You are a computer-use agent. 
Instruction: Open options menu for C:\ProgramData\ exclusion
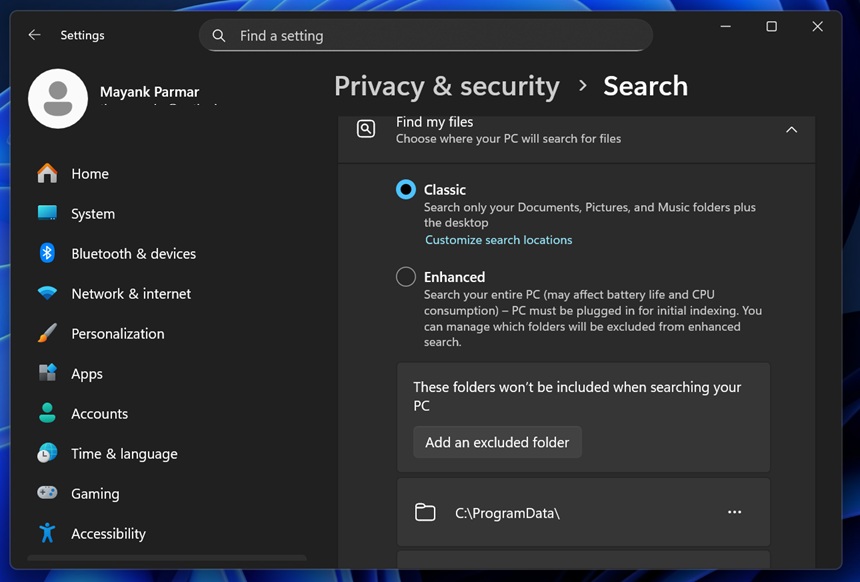point(734,512)
